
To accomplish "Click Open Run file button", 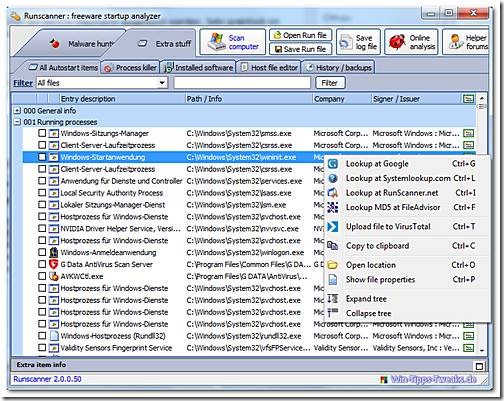I will [x=301, y=35].
